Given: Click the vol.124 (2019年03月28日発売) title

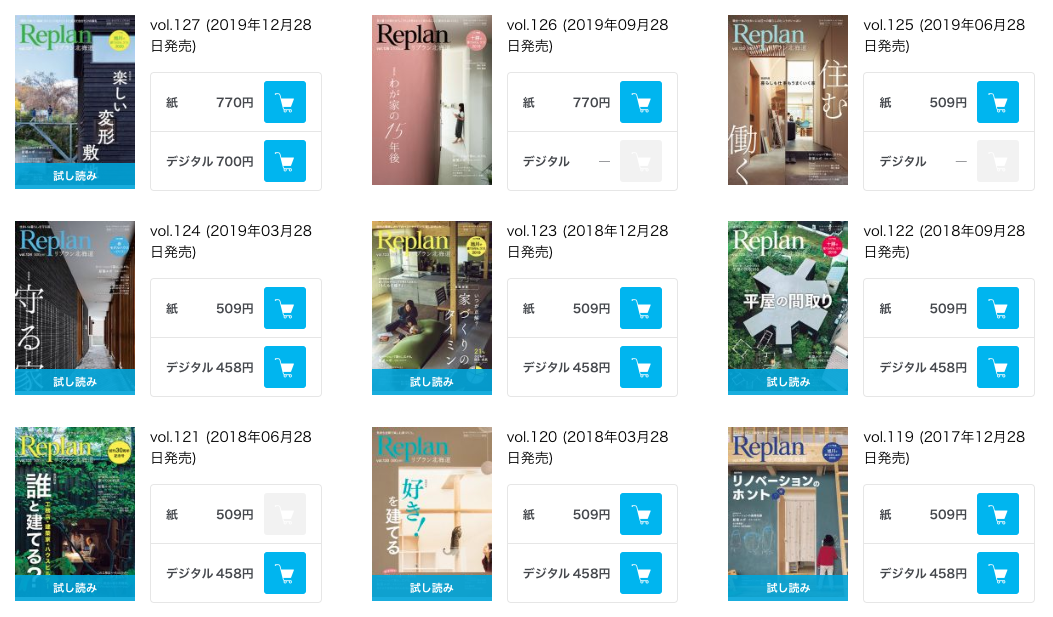Looking at the screenshot, I should [230, 241].
